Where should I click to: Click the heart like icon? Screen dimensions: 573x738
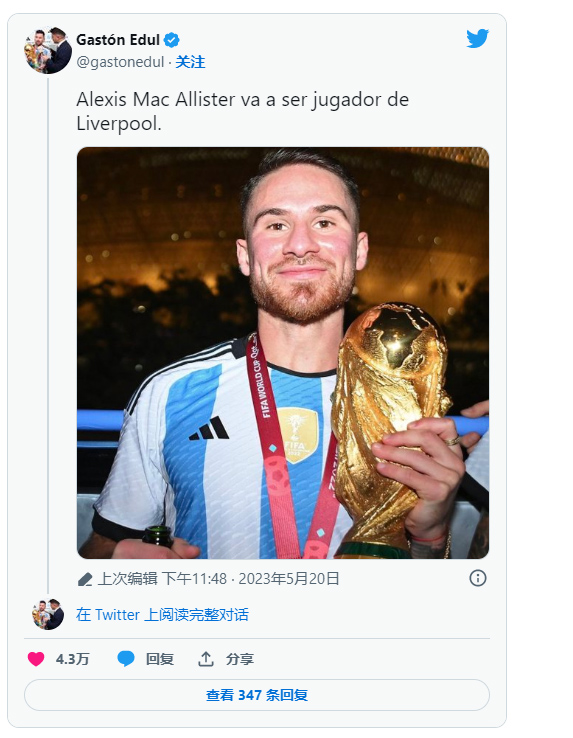36,659
